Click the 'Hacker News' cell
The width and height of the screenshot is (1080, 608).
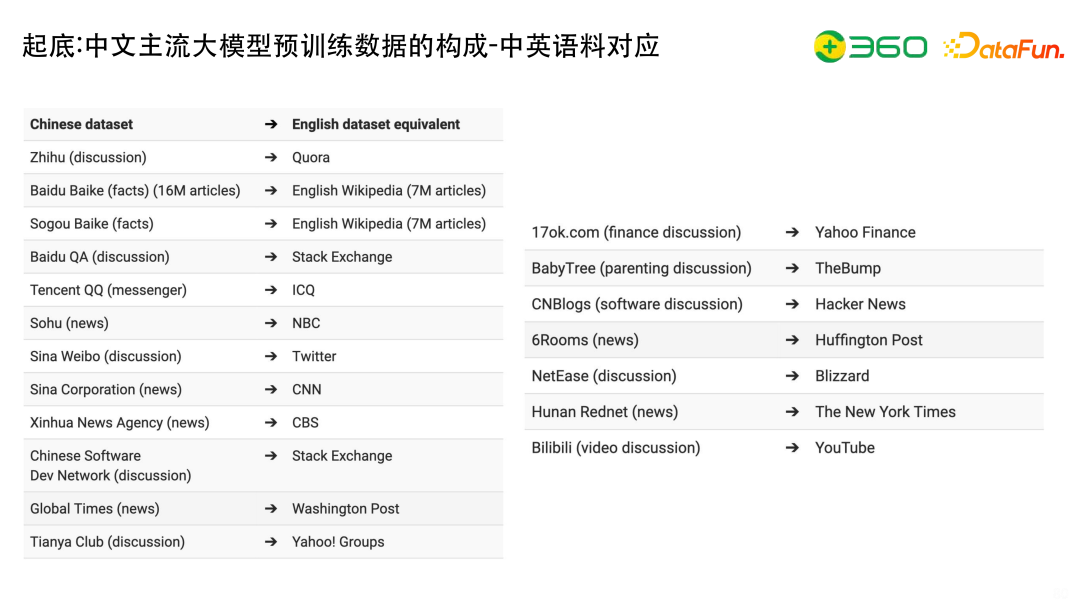point(860,304)
